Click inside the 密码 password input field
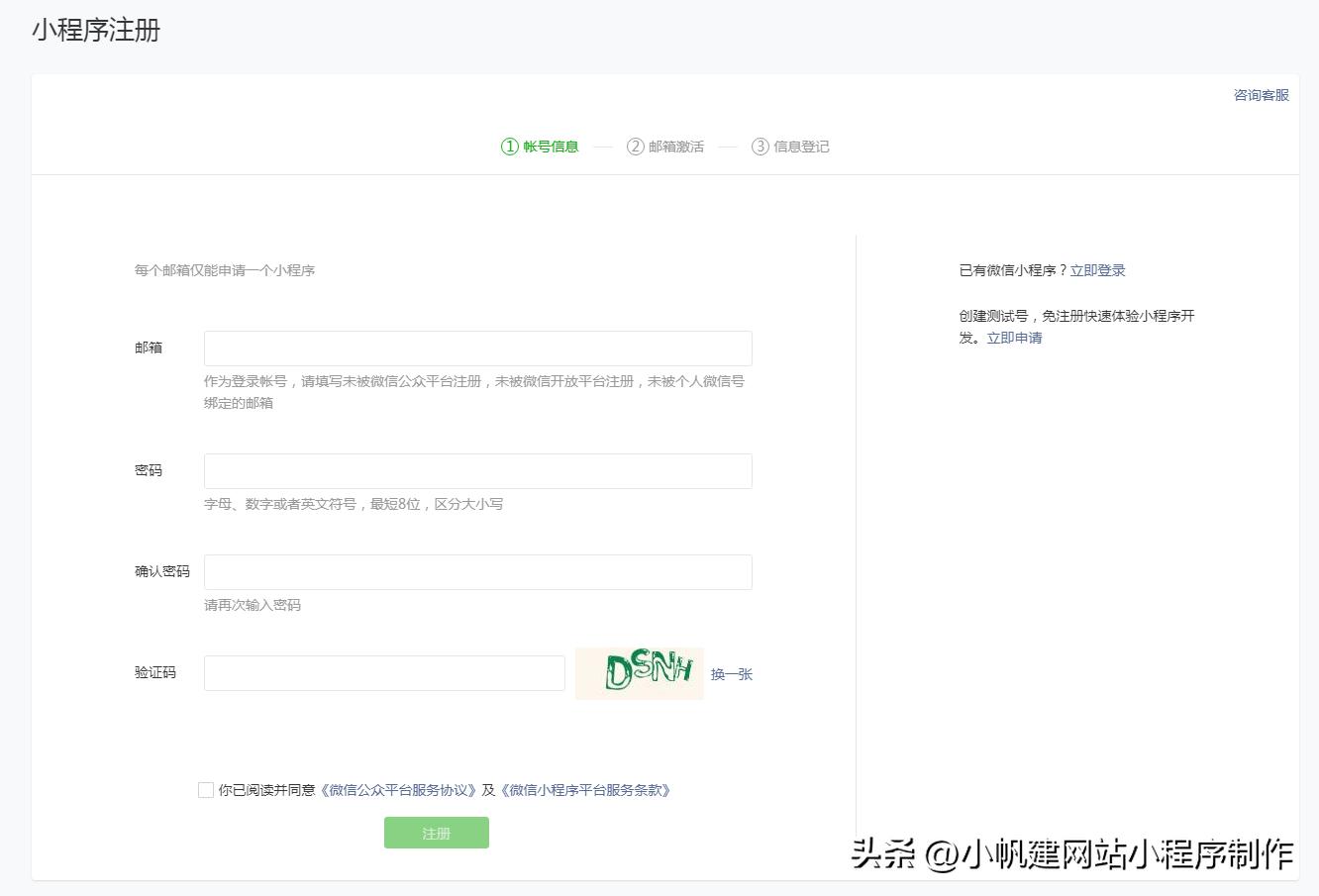Image resolution: width=1319 pixels, height=896 pixels. pyautogui.click(x=477, y=470)
